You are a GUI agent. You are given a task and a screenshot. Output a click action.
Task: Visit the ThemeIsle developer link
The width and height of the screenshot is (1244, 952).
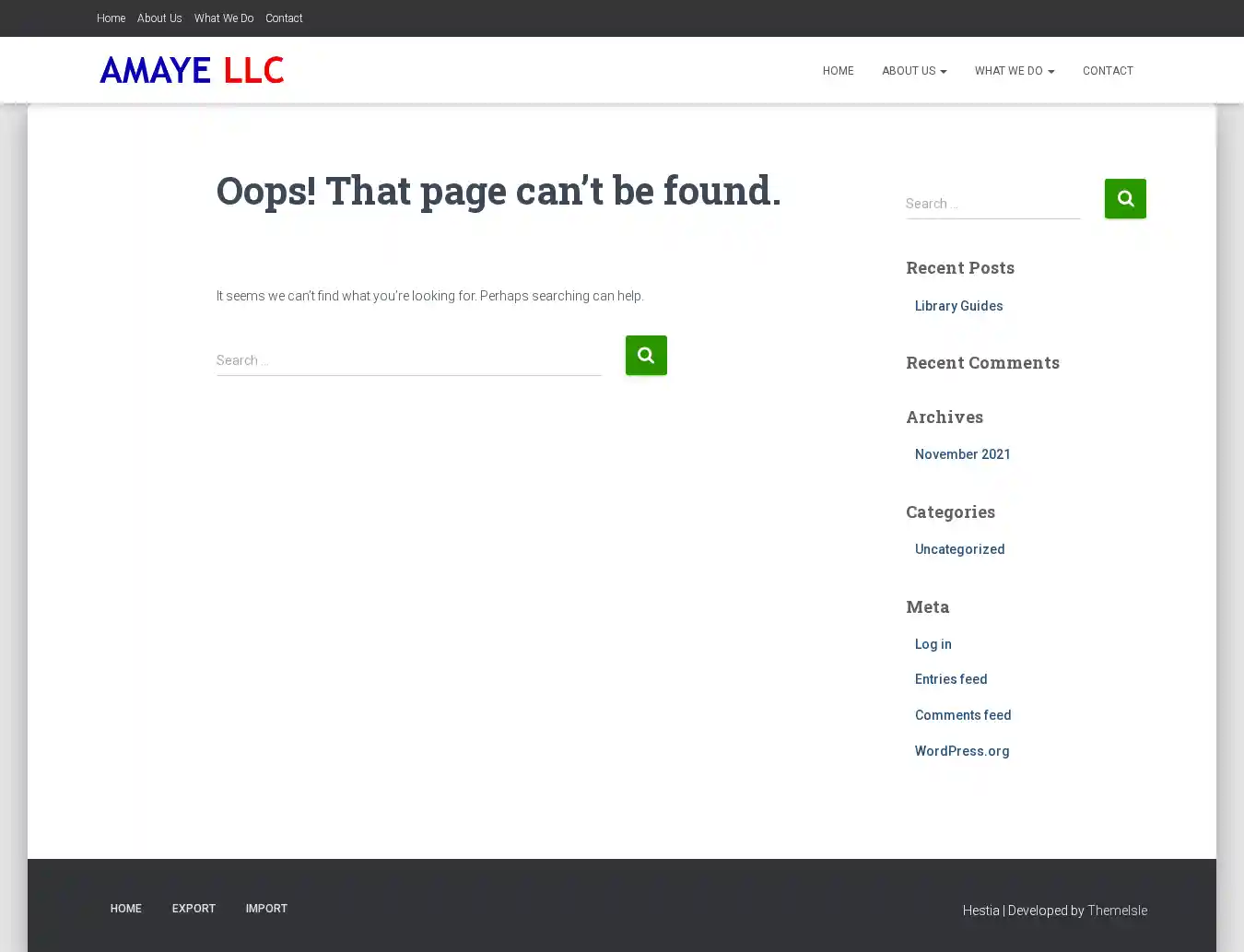click(1117, 911)
